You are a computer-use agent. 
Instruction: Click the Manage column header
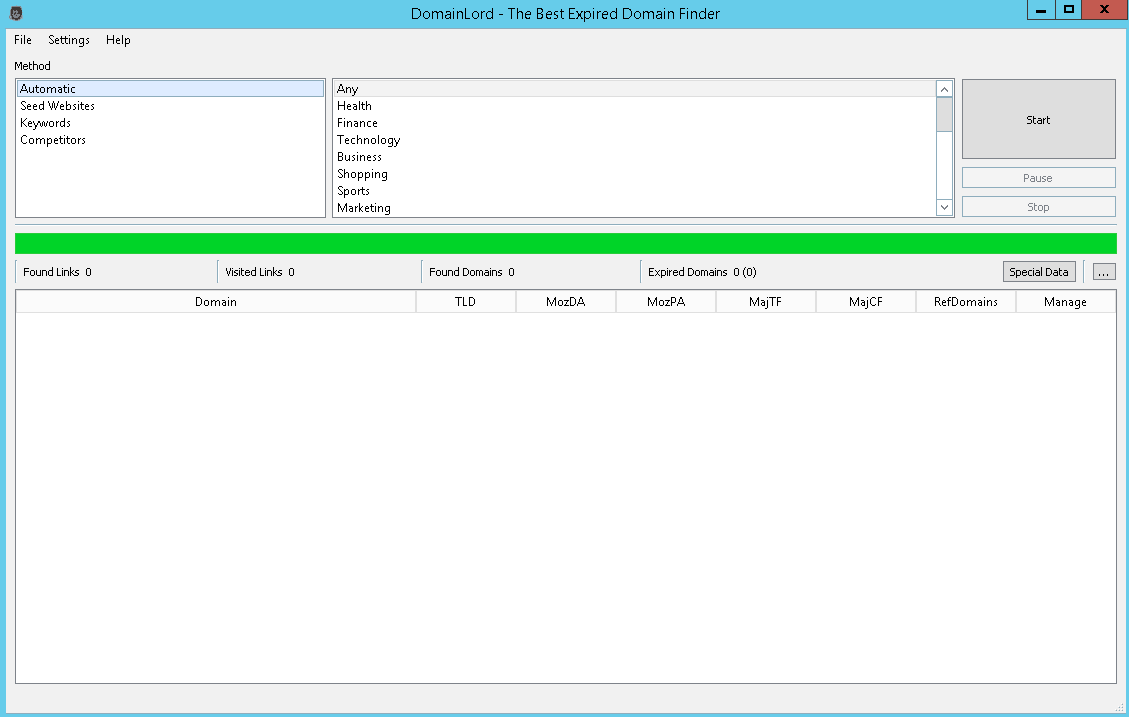click(1066, 302)
